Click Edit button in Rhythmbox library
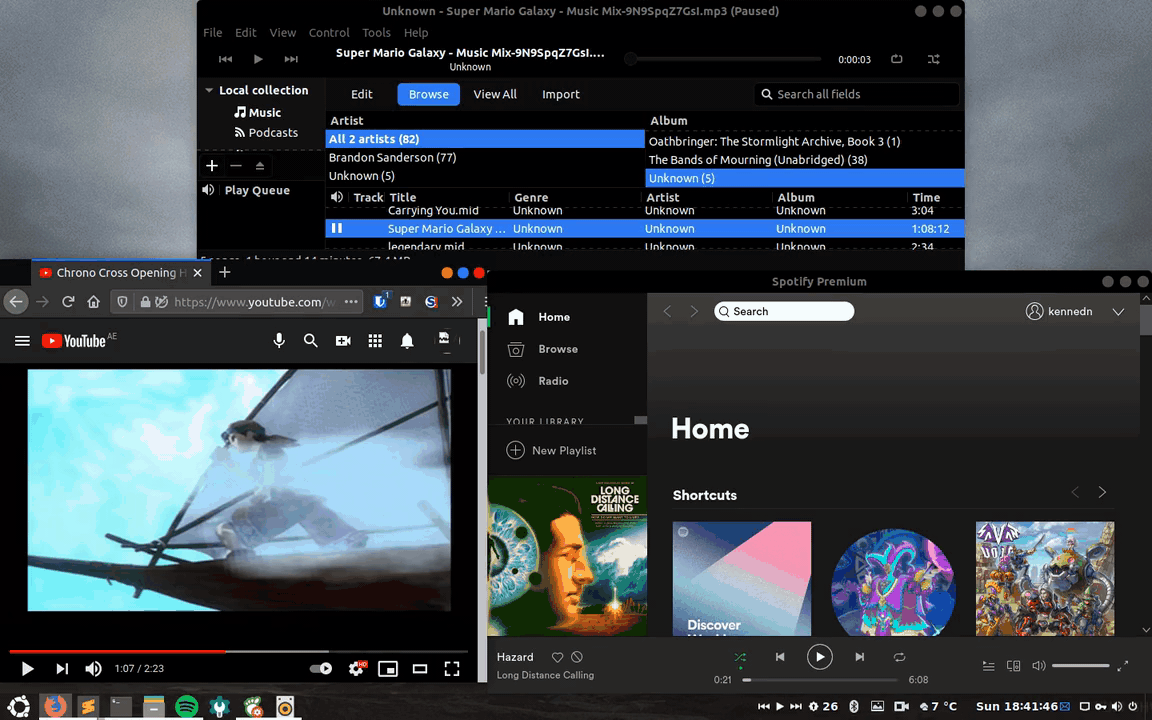The image size is (1152, 720). [361, 94]
